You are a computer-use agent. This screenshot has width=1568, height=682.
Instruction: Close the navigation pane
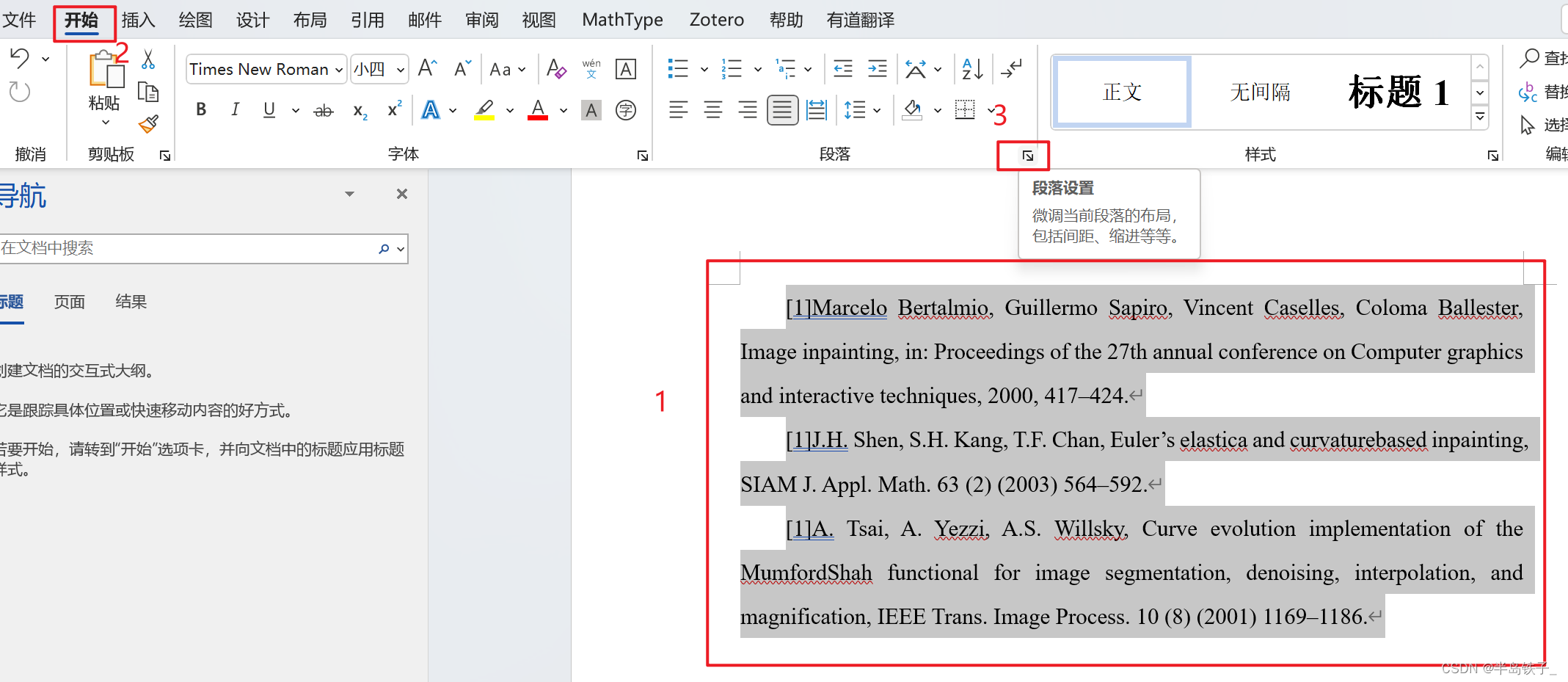[x=402, y=194]
